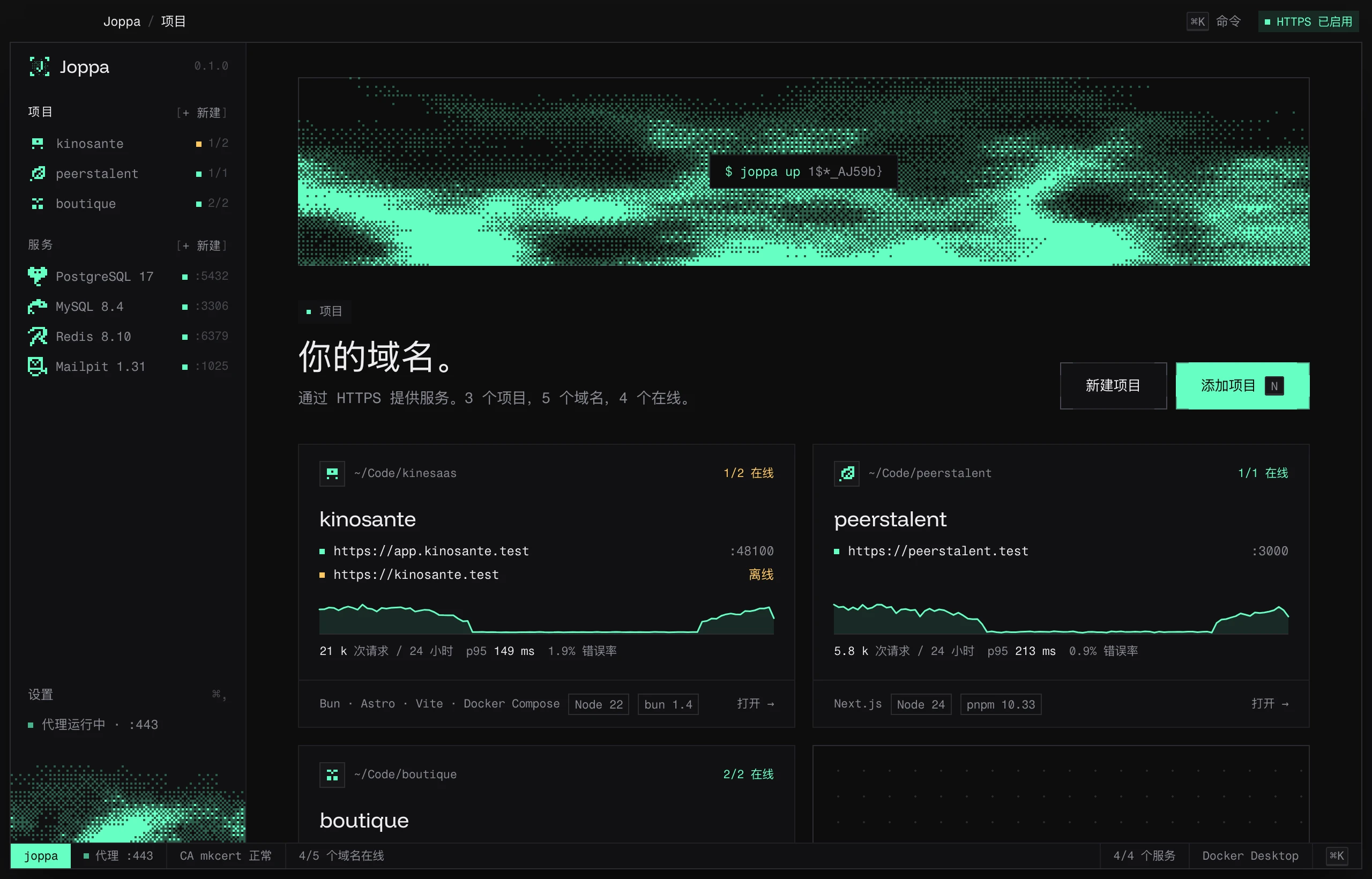Click 项目 in the top breadcrumb

pyautogui.click(x=174, y=21)
